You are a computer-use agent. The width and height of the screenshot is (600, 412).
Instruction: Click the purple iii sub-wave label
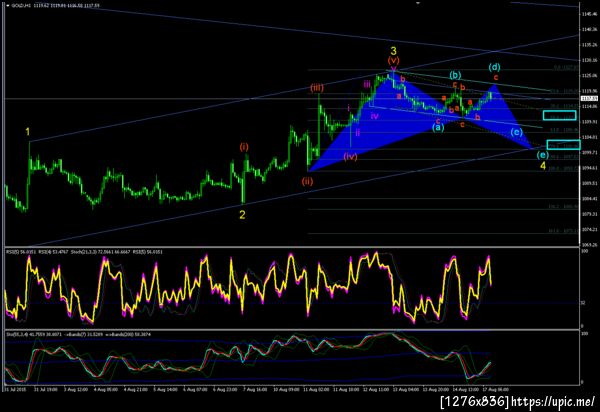pyautogui.click(x=367, y=85)
